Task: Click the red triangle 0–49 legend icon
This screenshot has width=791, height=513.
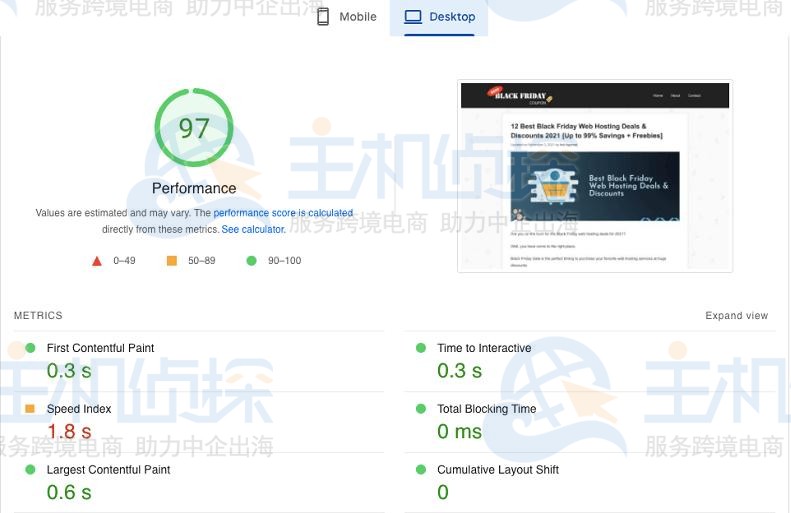Action: click(97, 261)
